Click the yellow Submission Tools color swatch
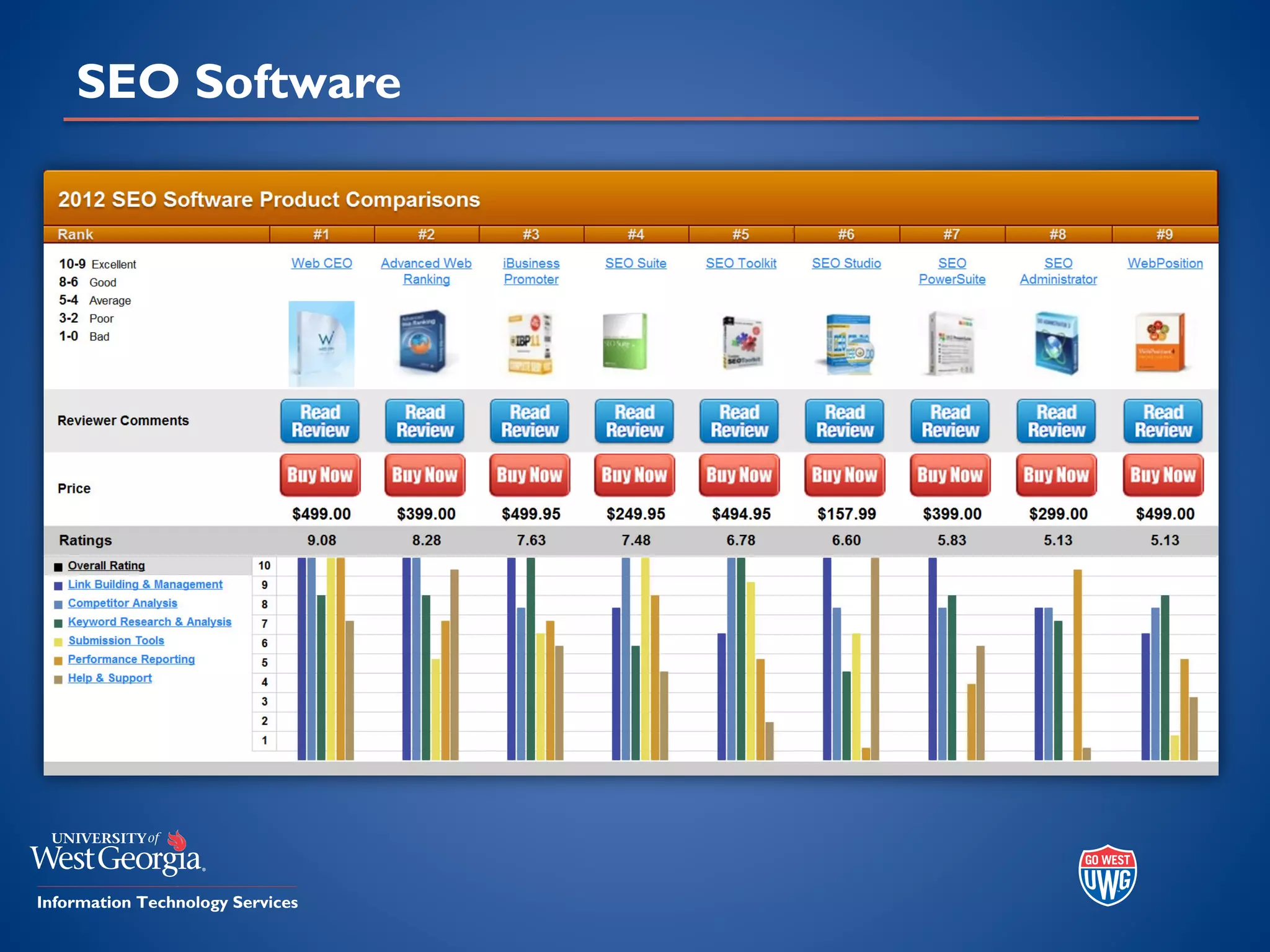Screen dimensions: 1270x952 pos(58,642)
